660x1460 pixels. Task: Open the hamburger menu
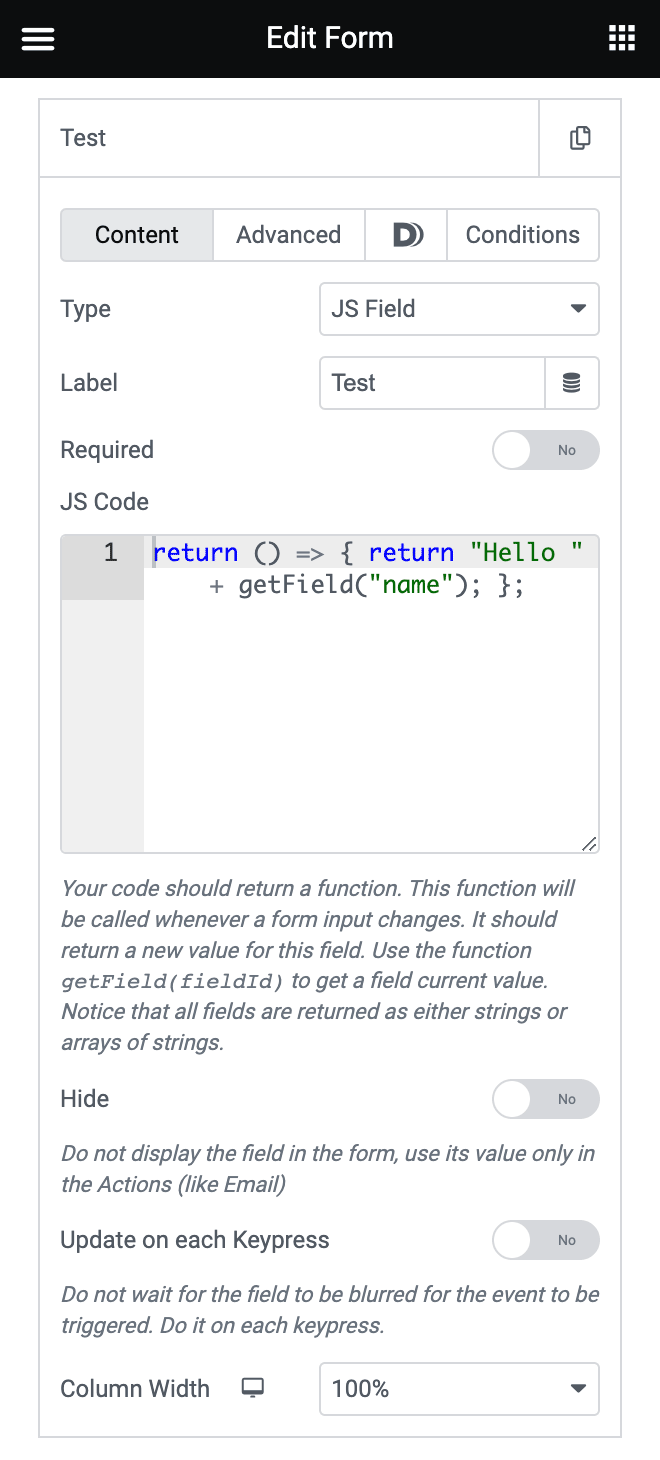(37, 38)
